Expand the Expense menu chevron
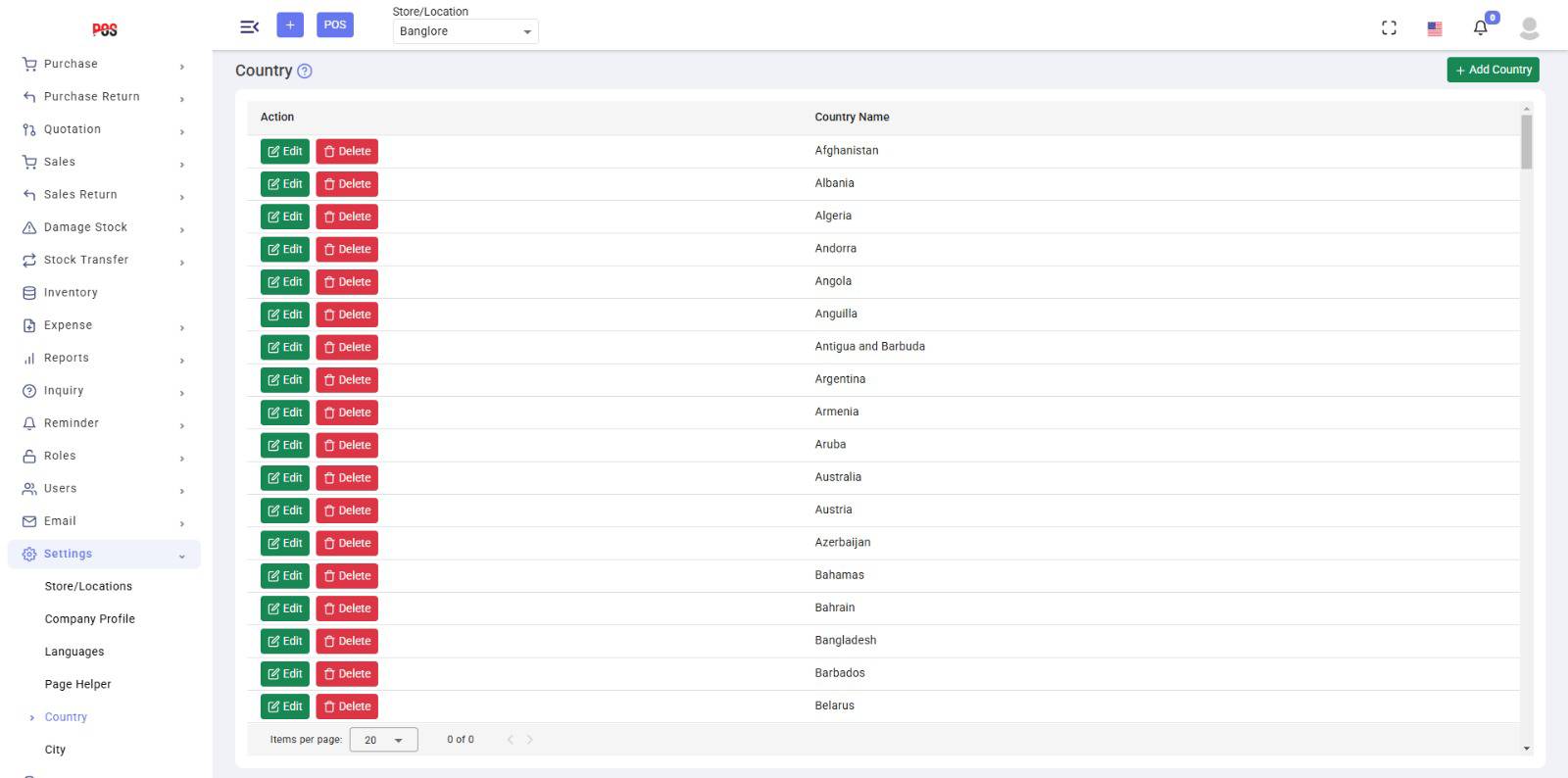Viewport: 1568px width, 778px height. pos(182,328)
